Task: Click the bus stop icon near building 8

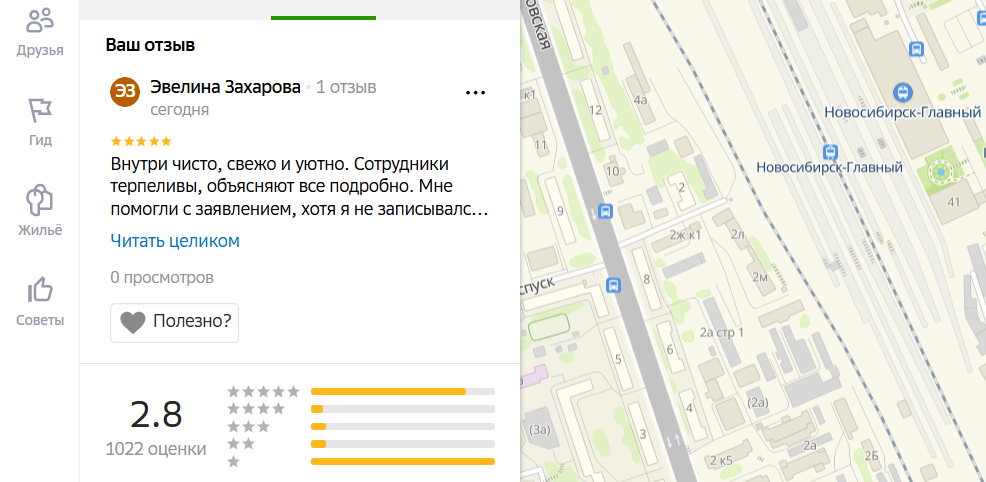Action: (613, 286)
